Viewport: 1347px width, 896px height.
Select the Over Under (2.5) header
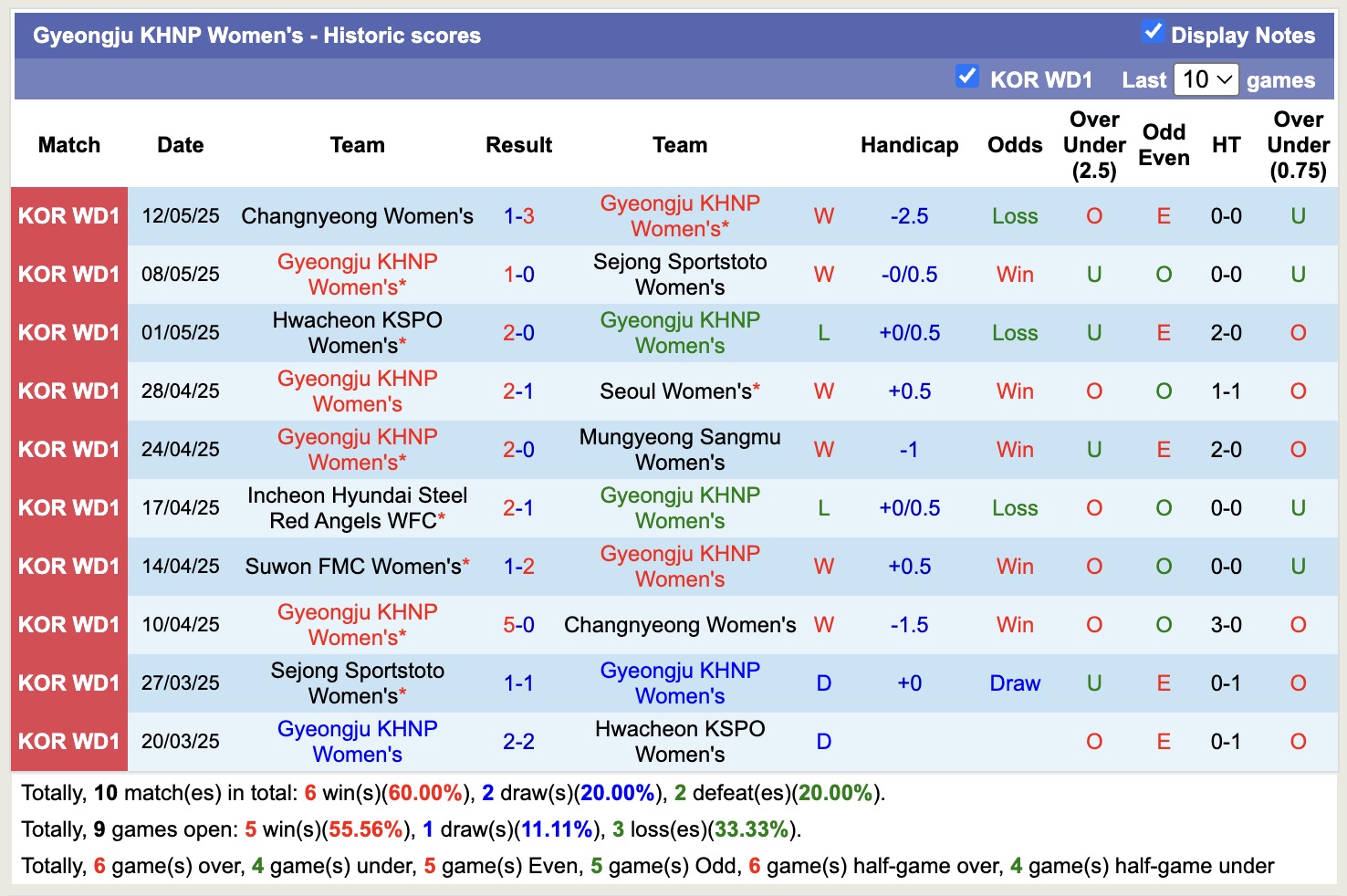click(1093, 144)
